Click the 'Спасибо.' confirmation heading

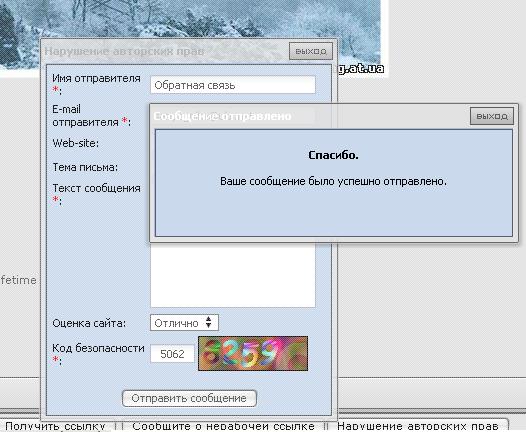[333, 155]
